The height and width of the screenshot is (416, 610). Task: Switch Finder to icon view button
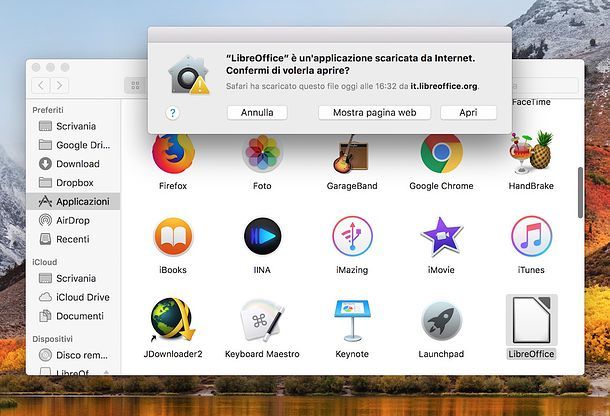pyautogui.click(x=135, y=85)
